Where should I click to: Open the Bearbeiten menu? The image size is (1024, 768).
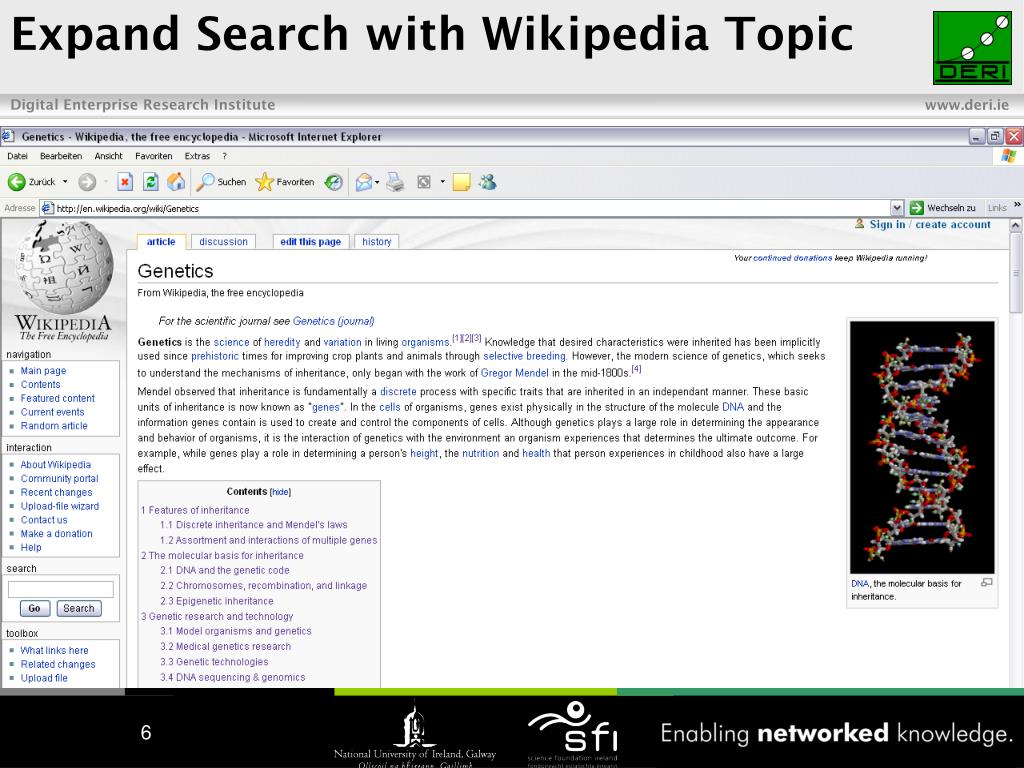coord(61,156)
